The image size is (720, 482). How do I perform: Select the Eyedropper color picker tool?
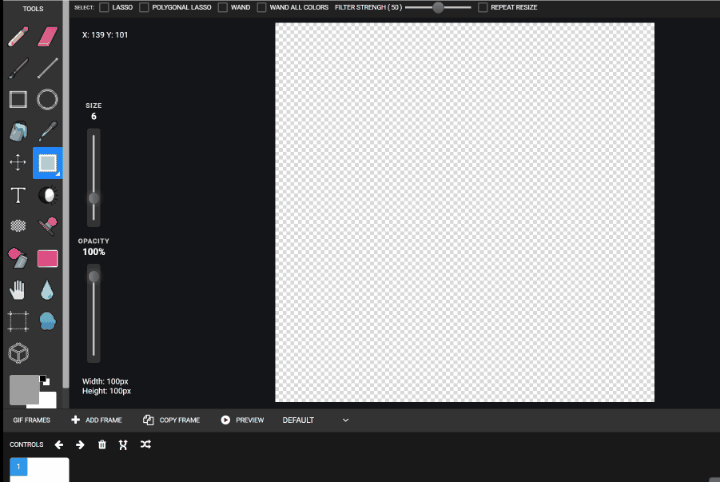click(47, 131)
